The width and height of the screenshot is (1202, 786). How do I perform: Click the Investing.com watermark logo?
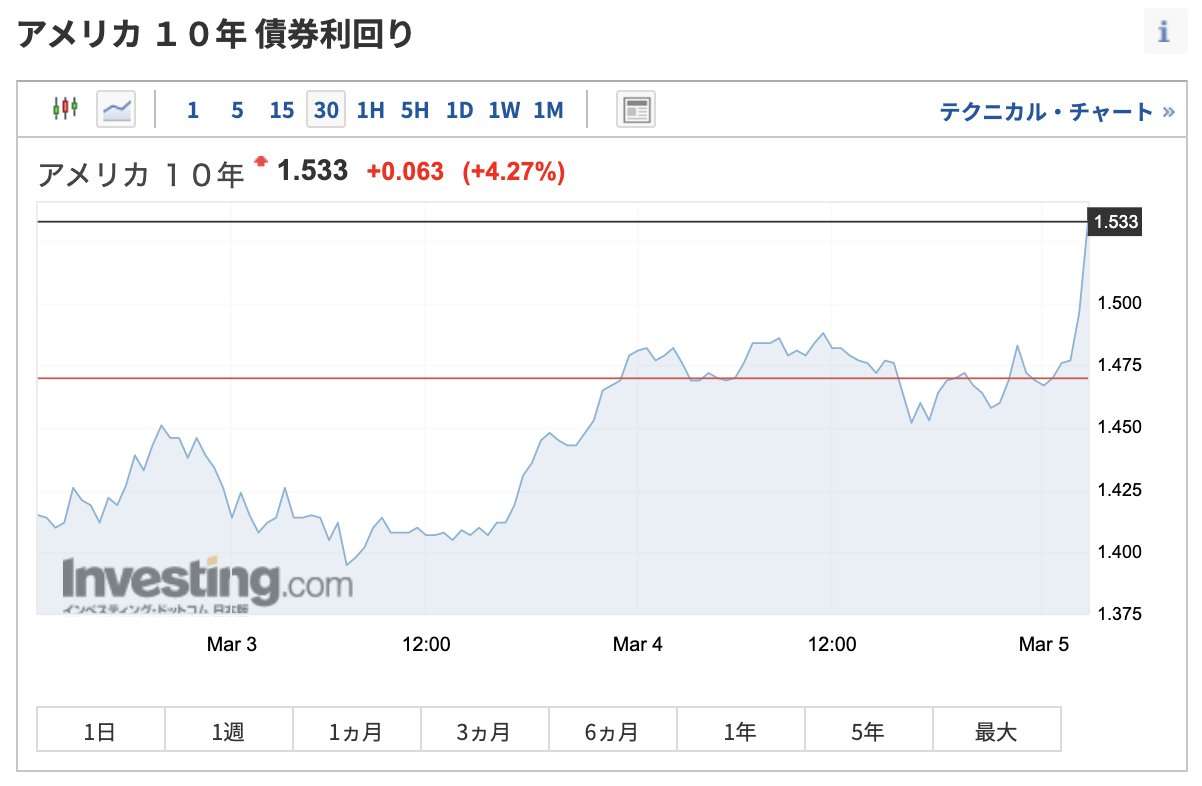207,584
